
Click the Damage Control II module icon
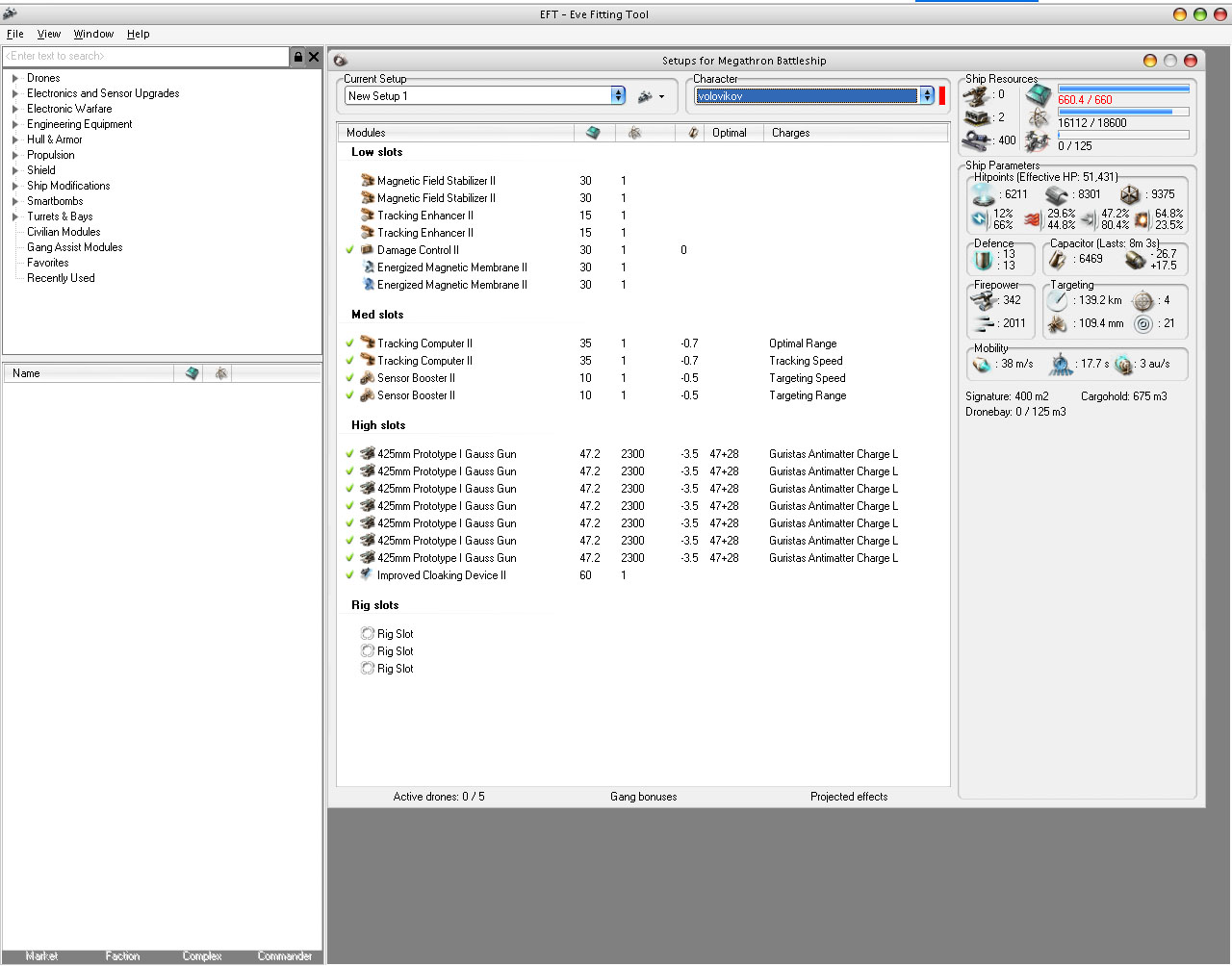368,250
